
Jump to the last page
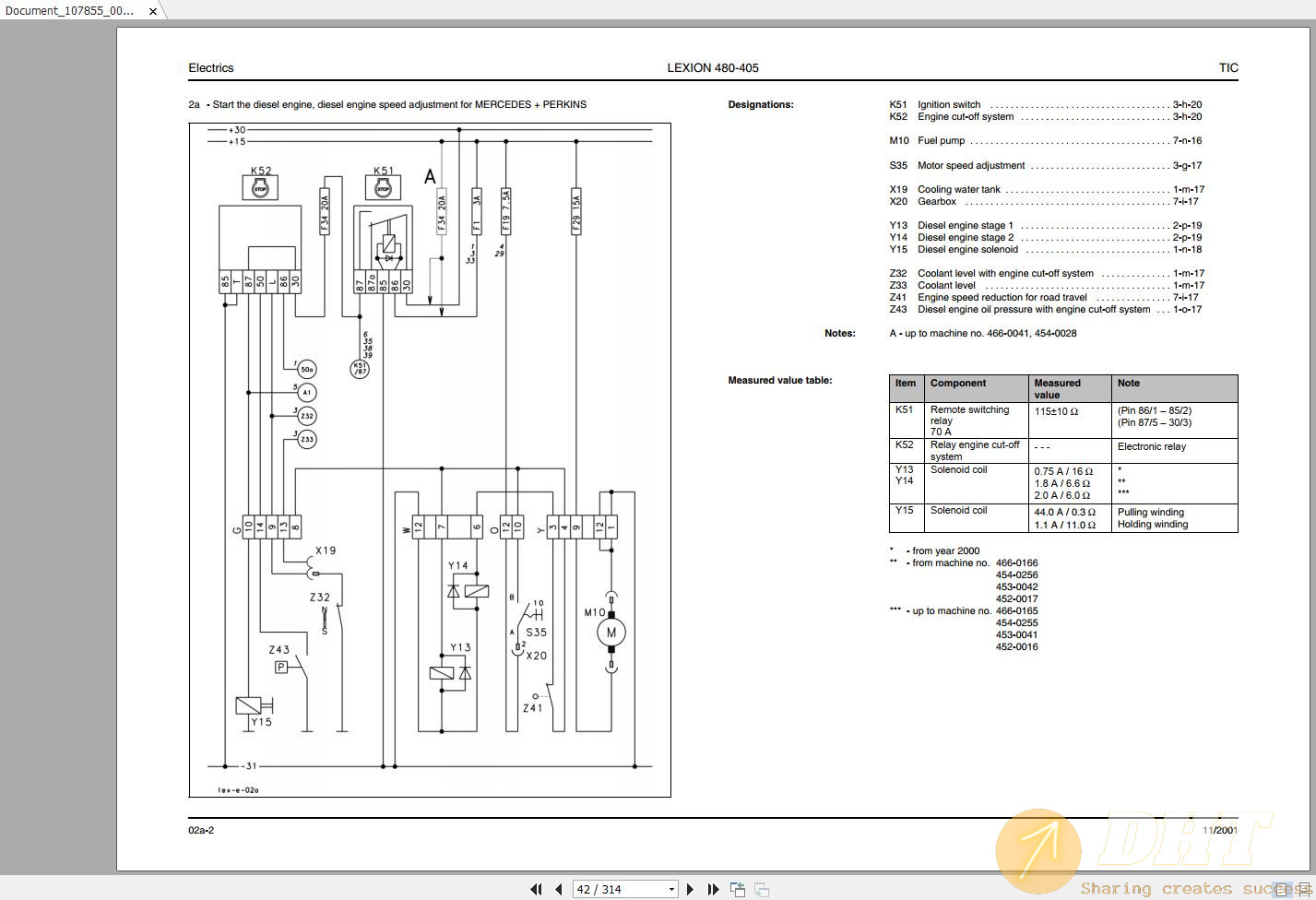[x=713, y=889]
